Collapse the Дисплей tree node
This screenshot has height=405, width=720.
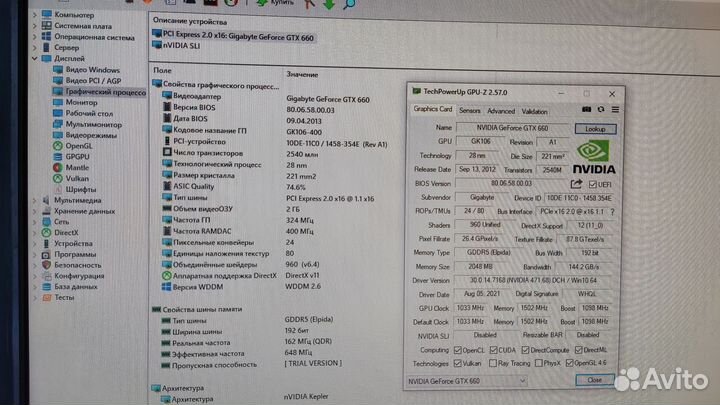tap(35, 59)
